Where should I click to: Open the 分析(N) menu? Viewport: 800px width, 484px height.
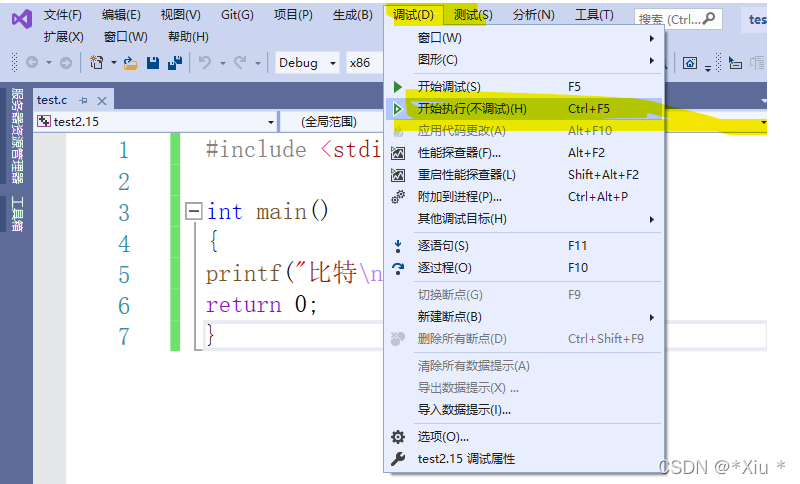534,15
